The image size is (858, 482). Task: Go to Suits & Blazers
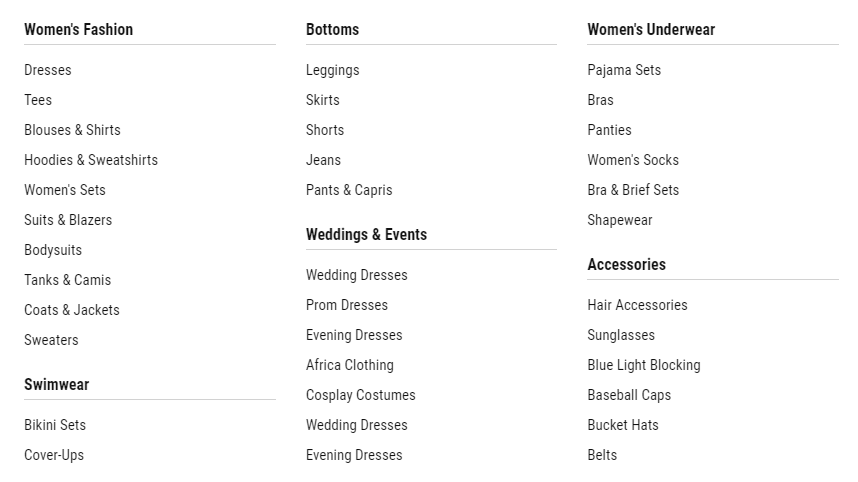point(68,220)
